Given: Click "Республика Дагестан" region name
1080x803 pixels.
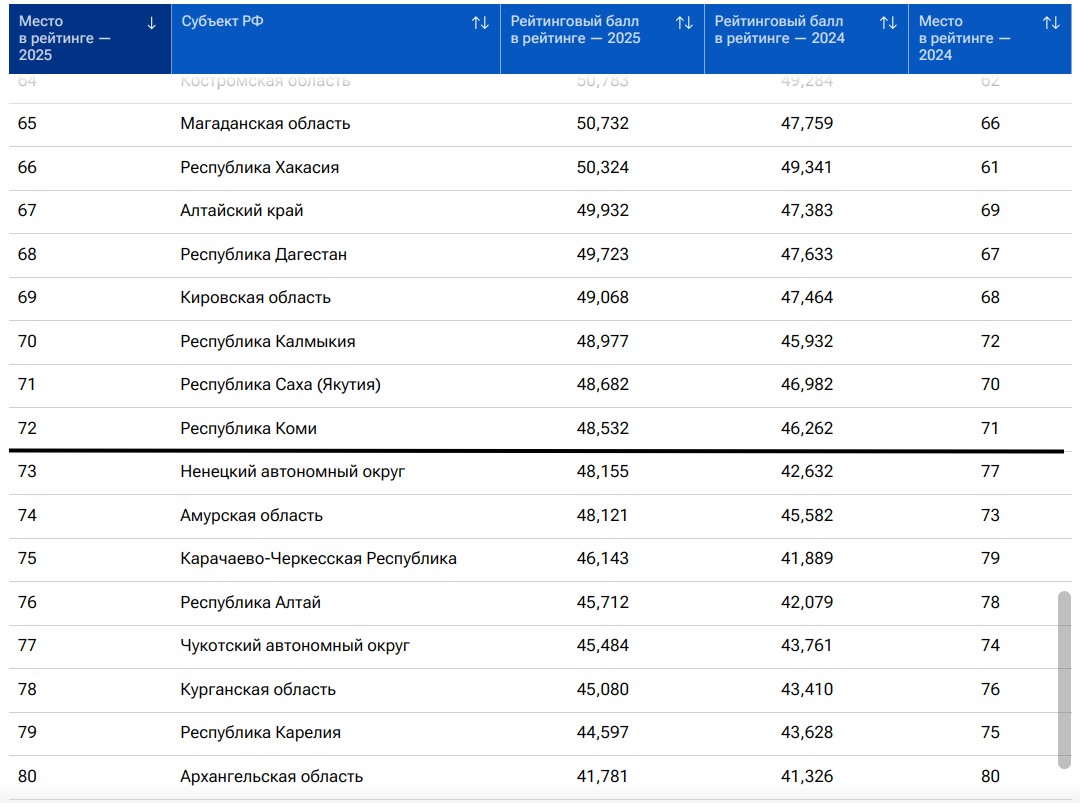Looking at the screenshot, I should 263,255.
